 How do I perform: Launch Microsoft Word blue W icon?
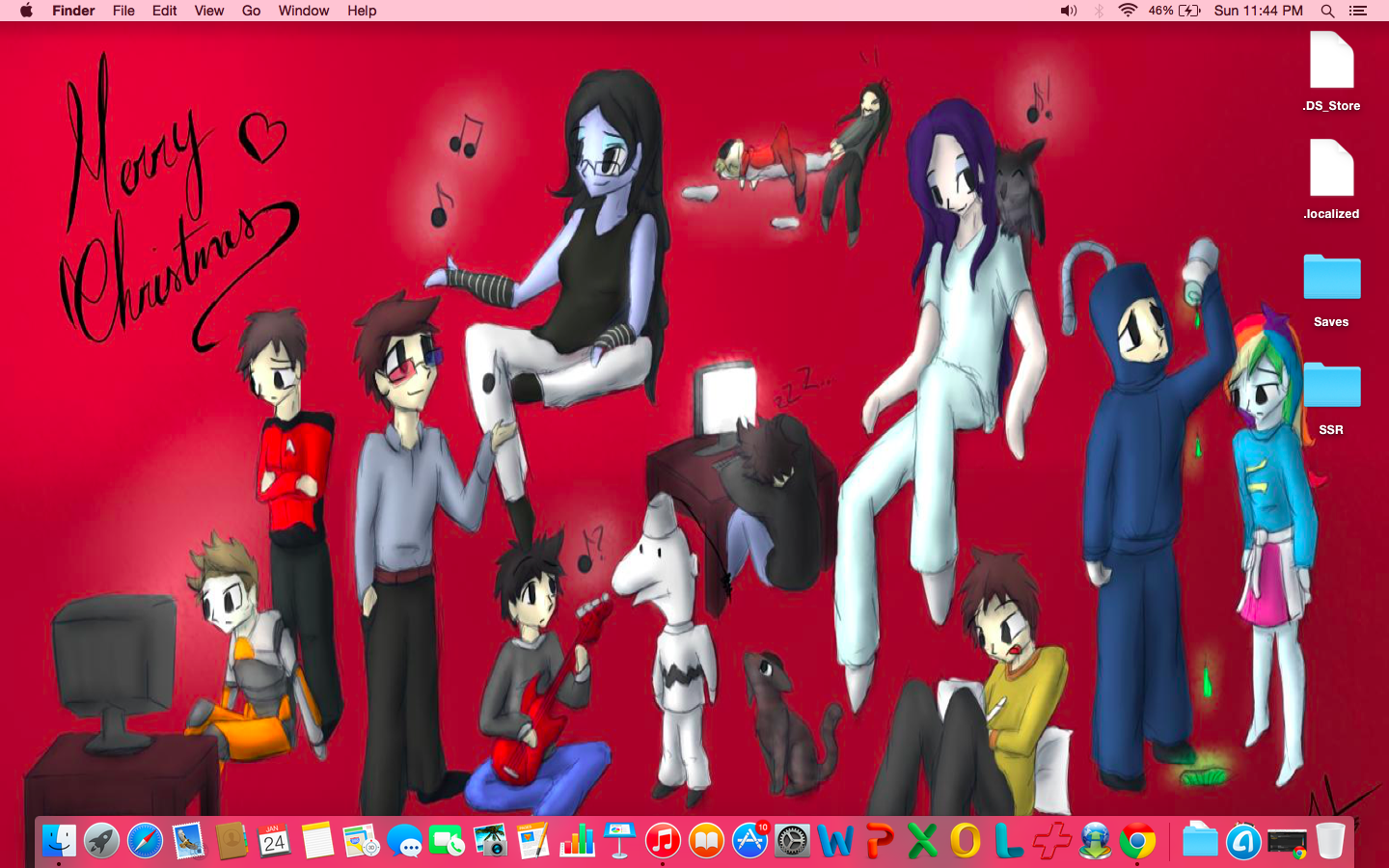click(x=835, y=841)
